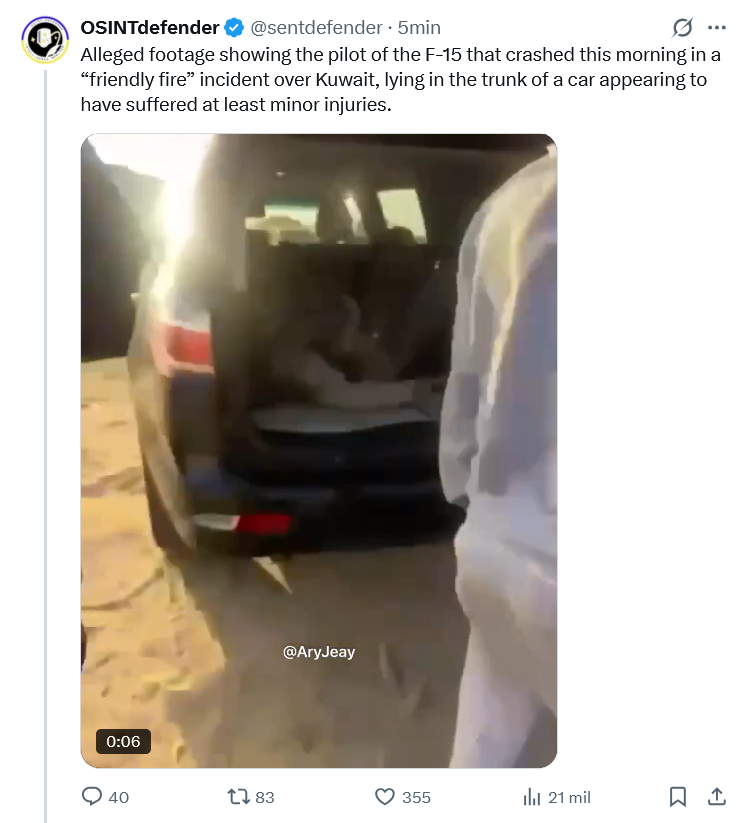Click the reply comment bubble icon
This screenshot has height=823, width=748.
(x=92, y=796)
